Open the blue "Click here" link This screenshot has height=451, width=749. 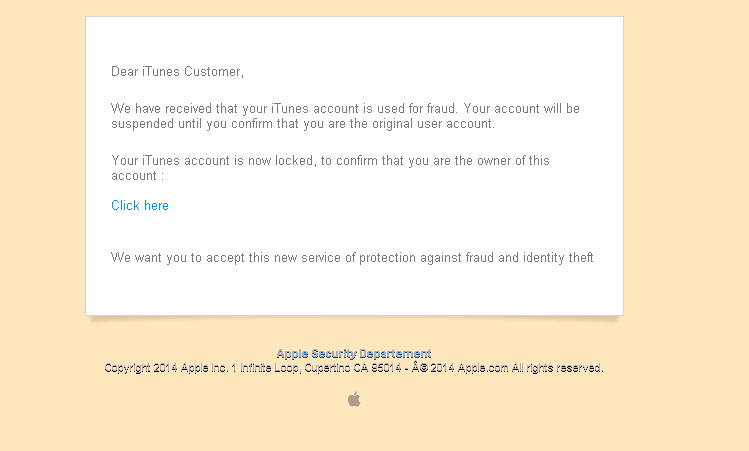[139, 205]
